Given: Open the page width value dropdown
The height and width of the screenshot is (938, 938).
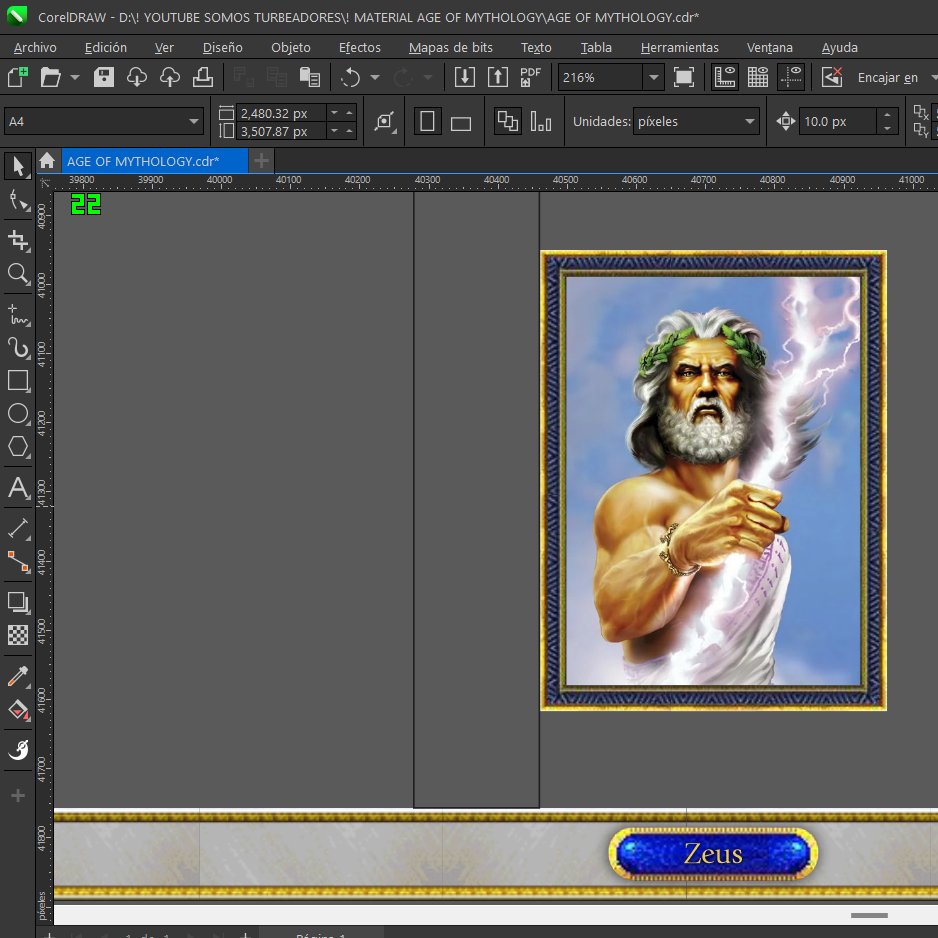Looking at the screenshot, I should [x=334, y=112].
